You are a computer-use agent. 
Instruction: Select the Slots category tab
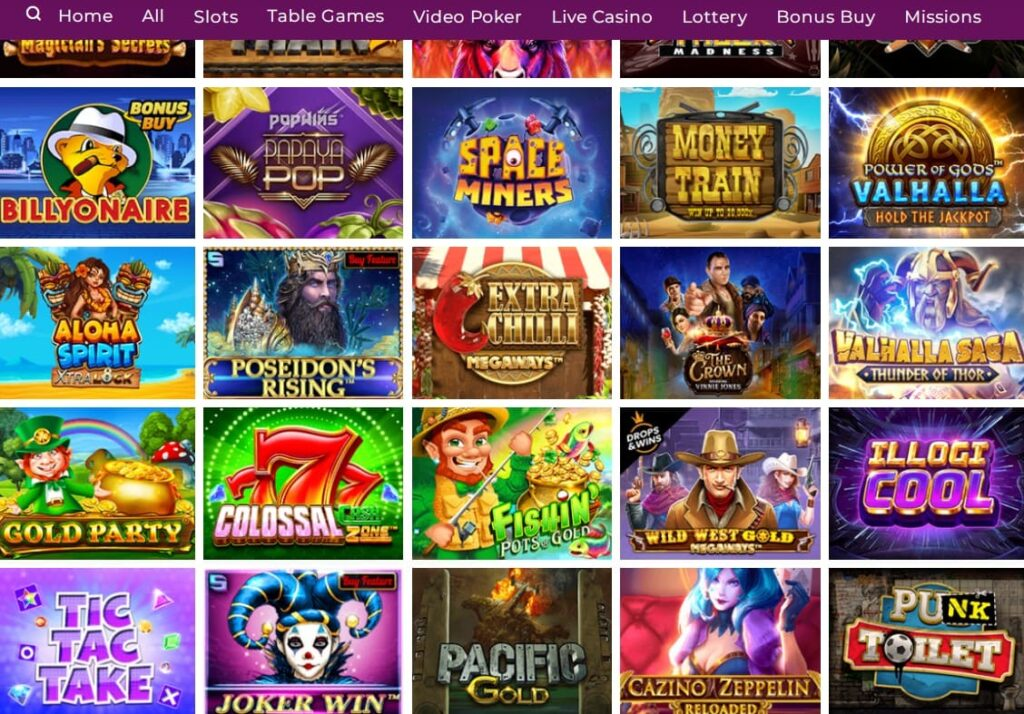pos(216,17)
